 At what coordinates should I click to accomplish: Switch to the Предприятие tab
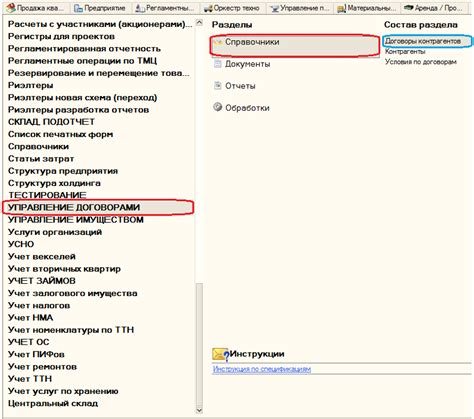(100, 8)
